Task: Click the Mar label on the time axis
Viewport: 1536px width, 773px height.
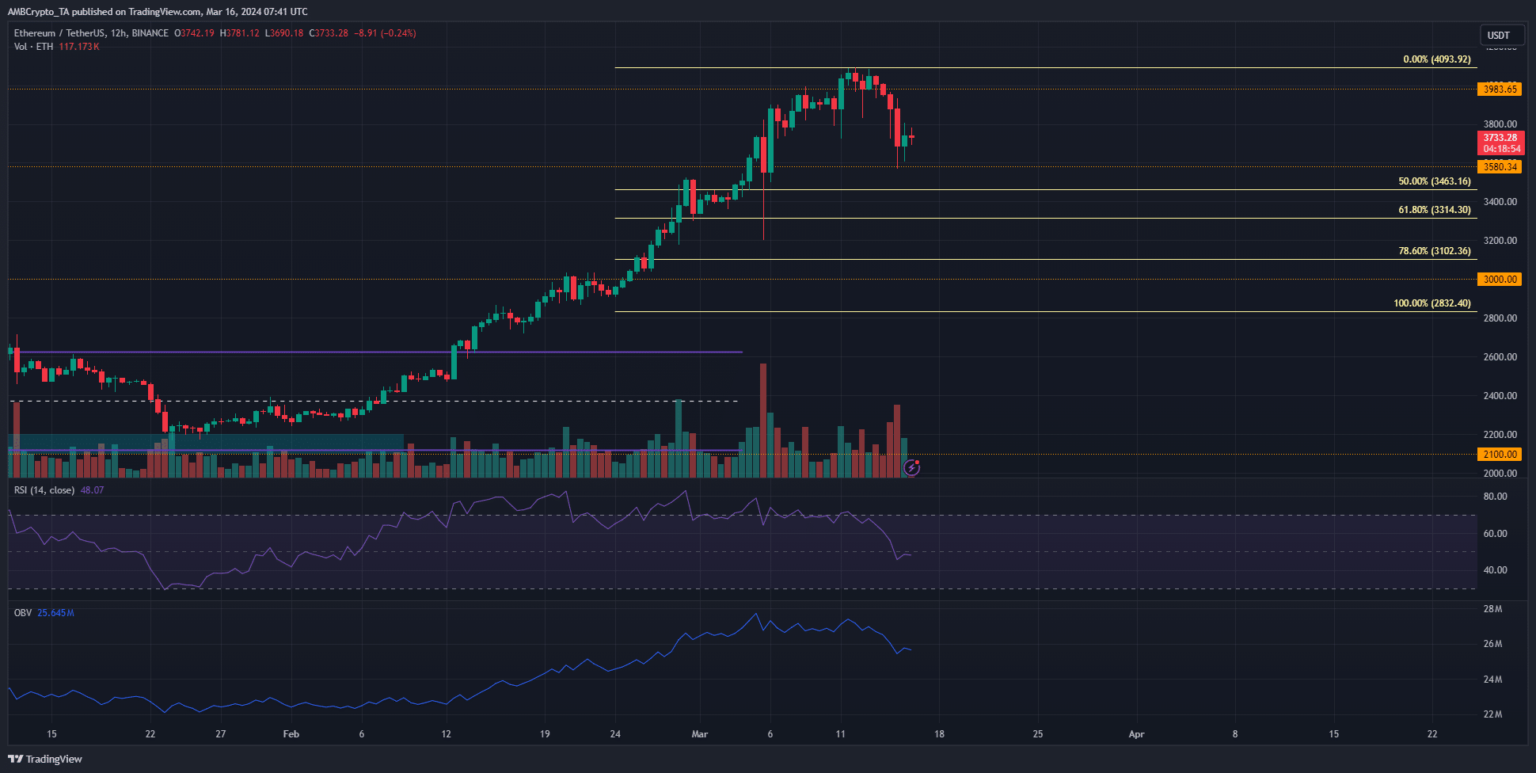Action: tap(696, 734)
